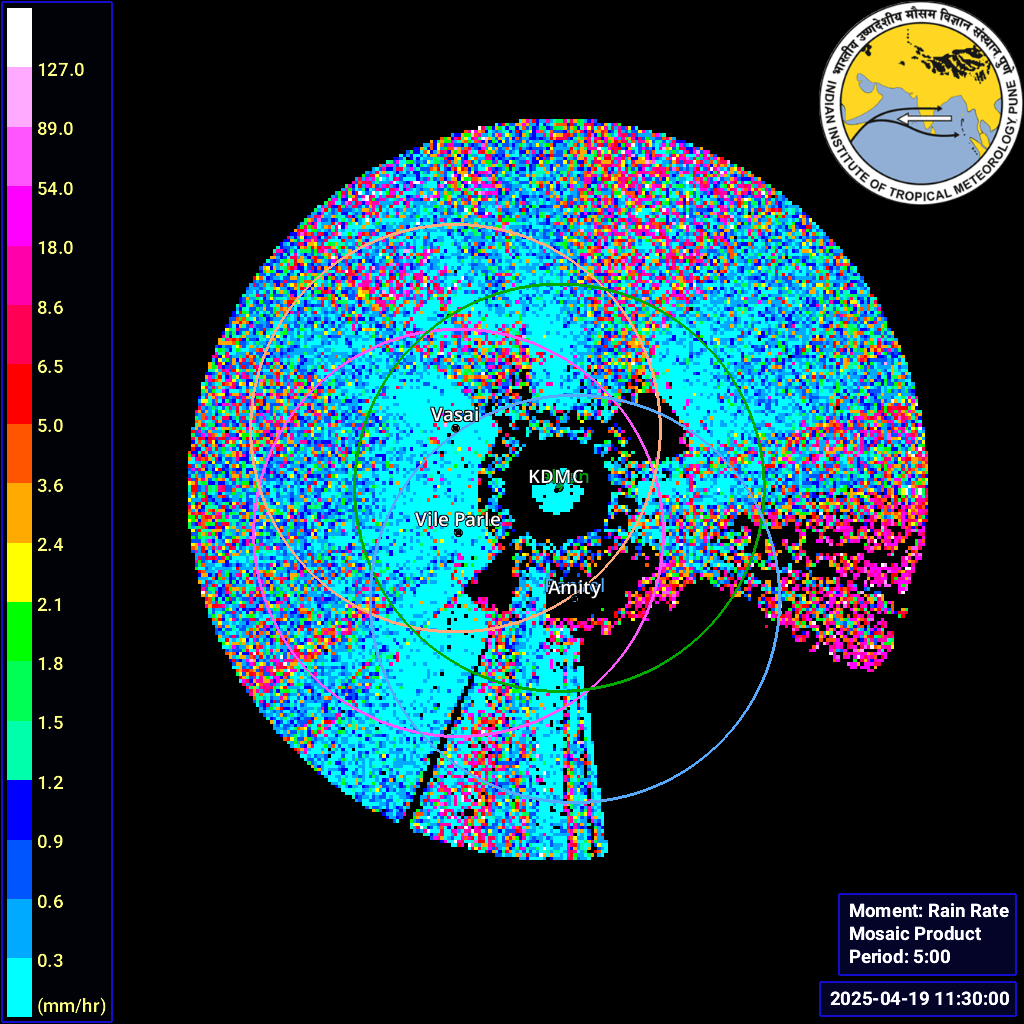Pick the legend swatch between 1.2 and 1.5
Viewport: 1024px width, 1024px height.
[x=19, y=750]
